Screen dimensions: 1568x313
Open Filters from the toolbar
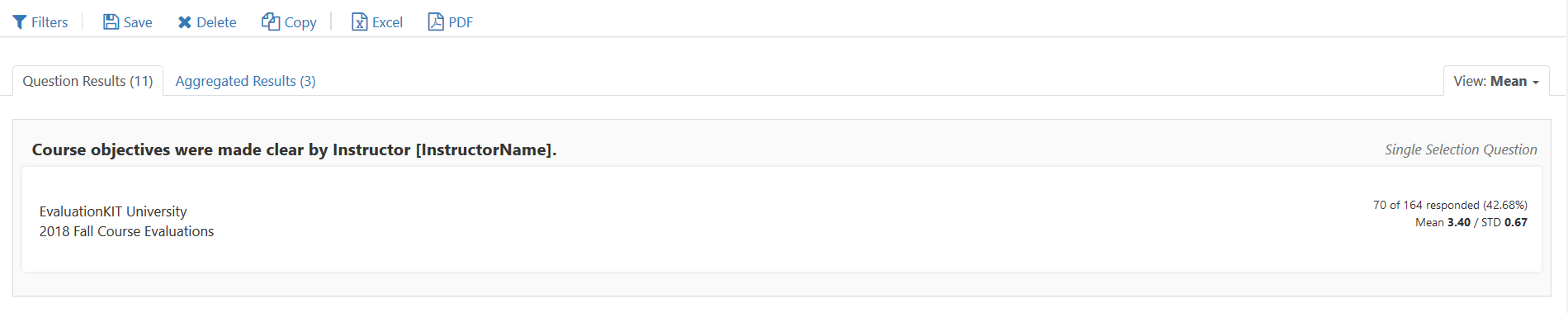point(50,22)
